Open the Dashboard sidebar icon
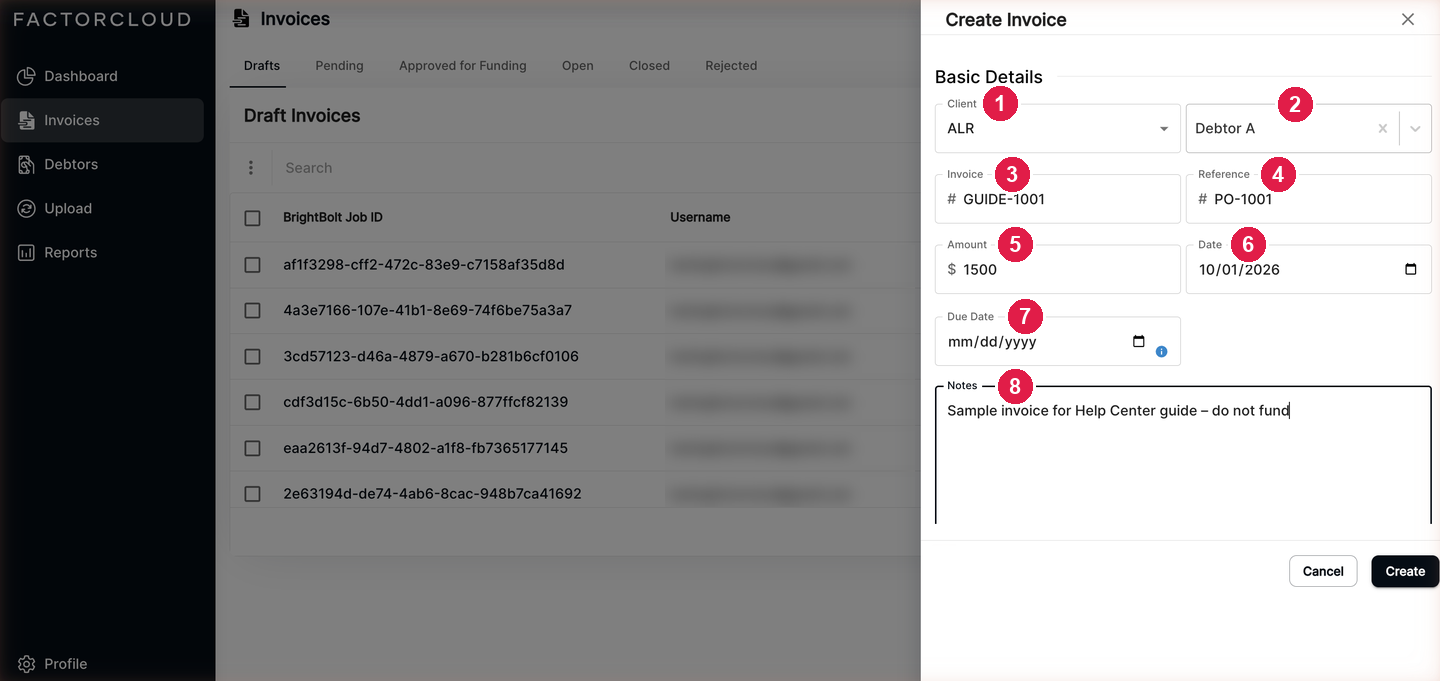Viewport: 1440px width, 681px height. click(26, 76)
